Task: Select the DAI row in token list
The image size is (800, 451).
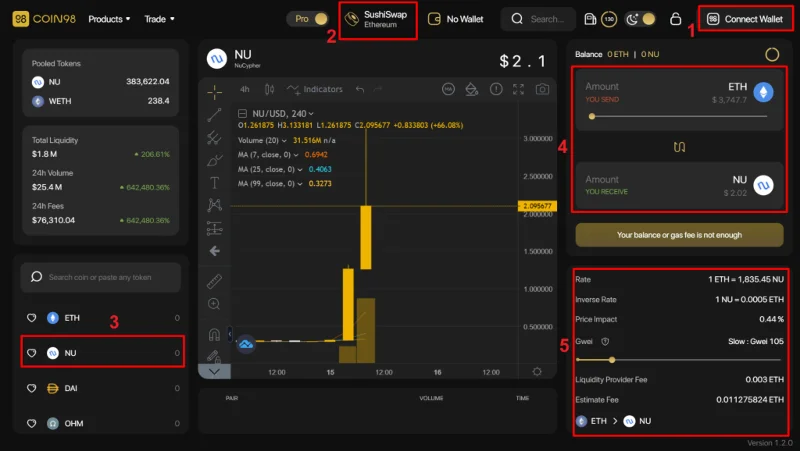Action: [102, 388]
